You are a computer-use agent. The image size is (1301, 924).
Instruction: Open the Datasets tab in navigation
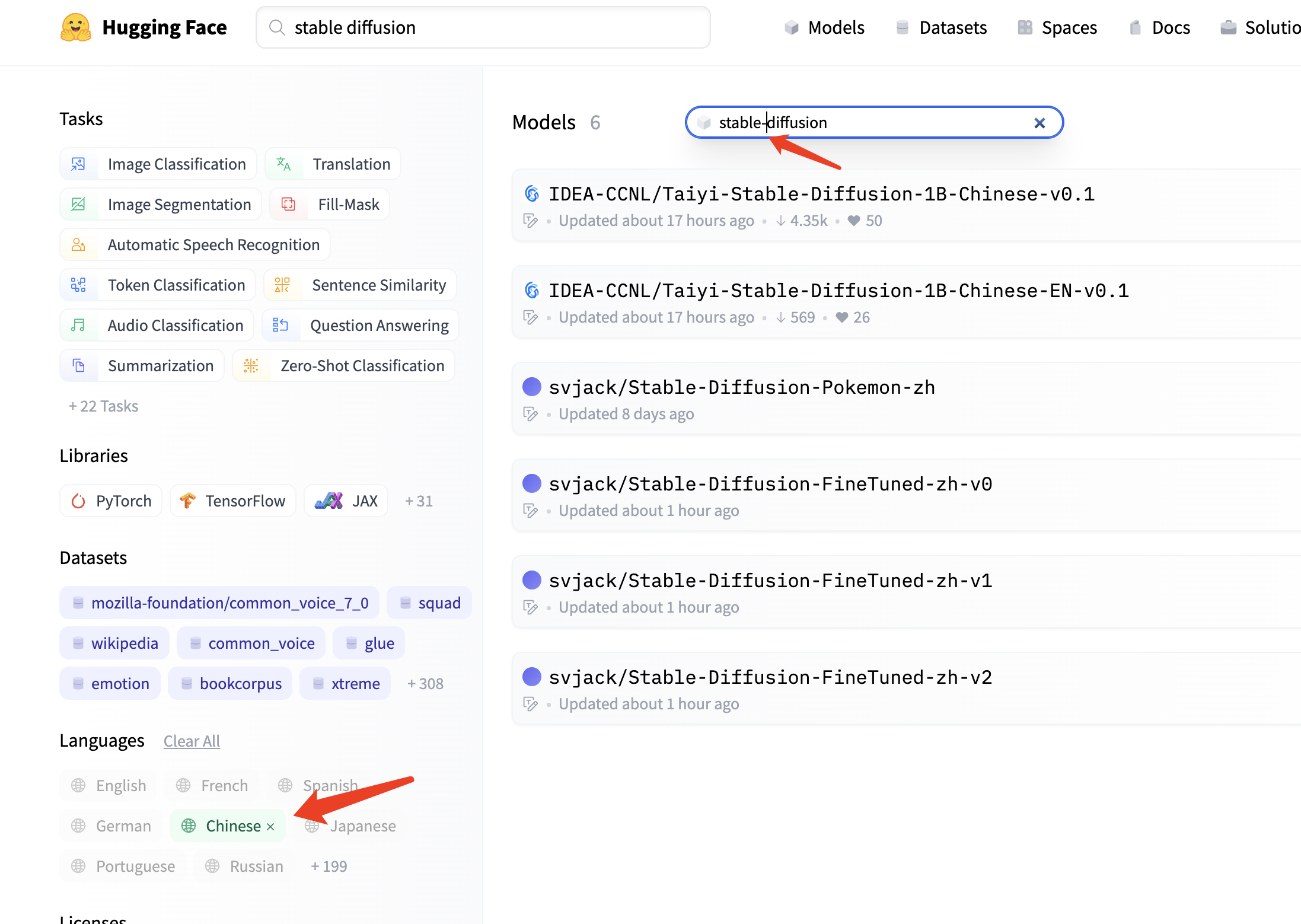[x=941, y=27]
